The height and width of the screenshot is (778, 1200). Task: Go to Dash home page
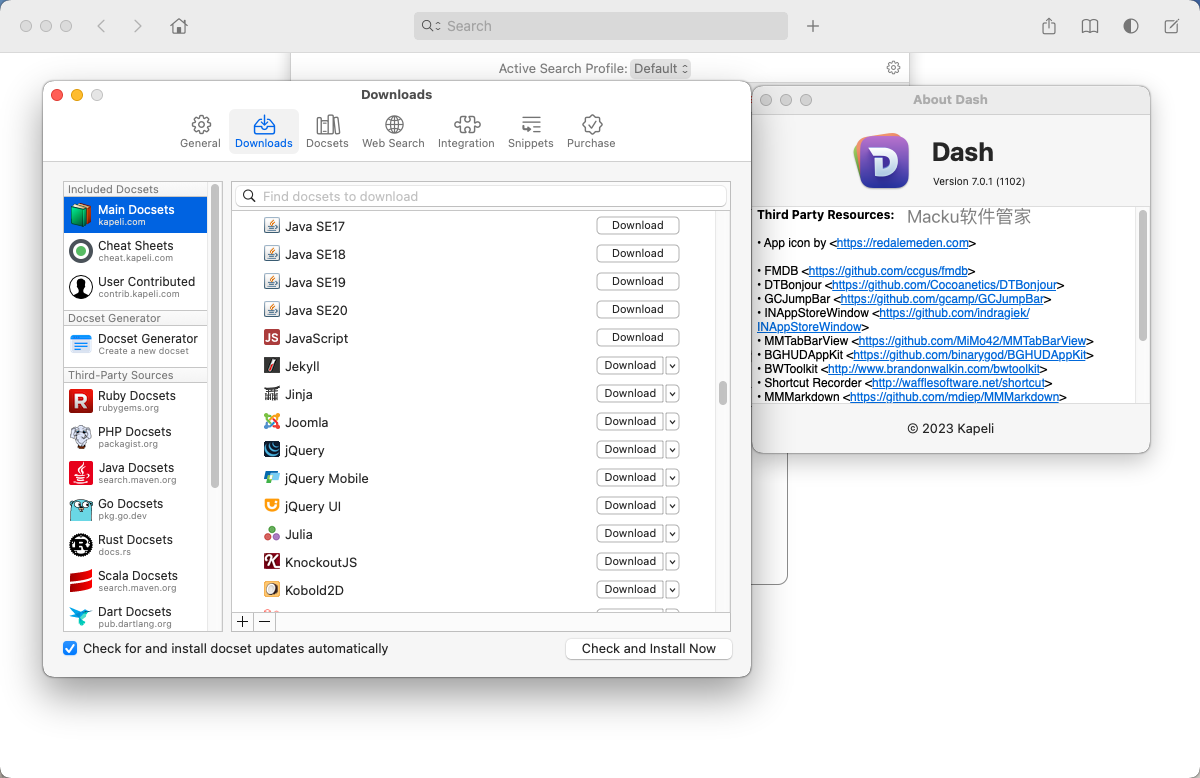(x=179, y=26)
